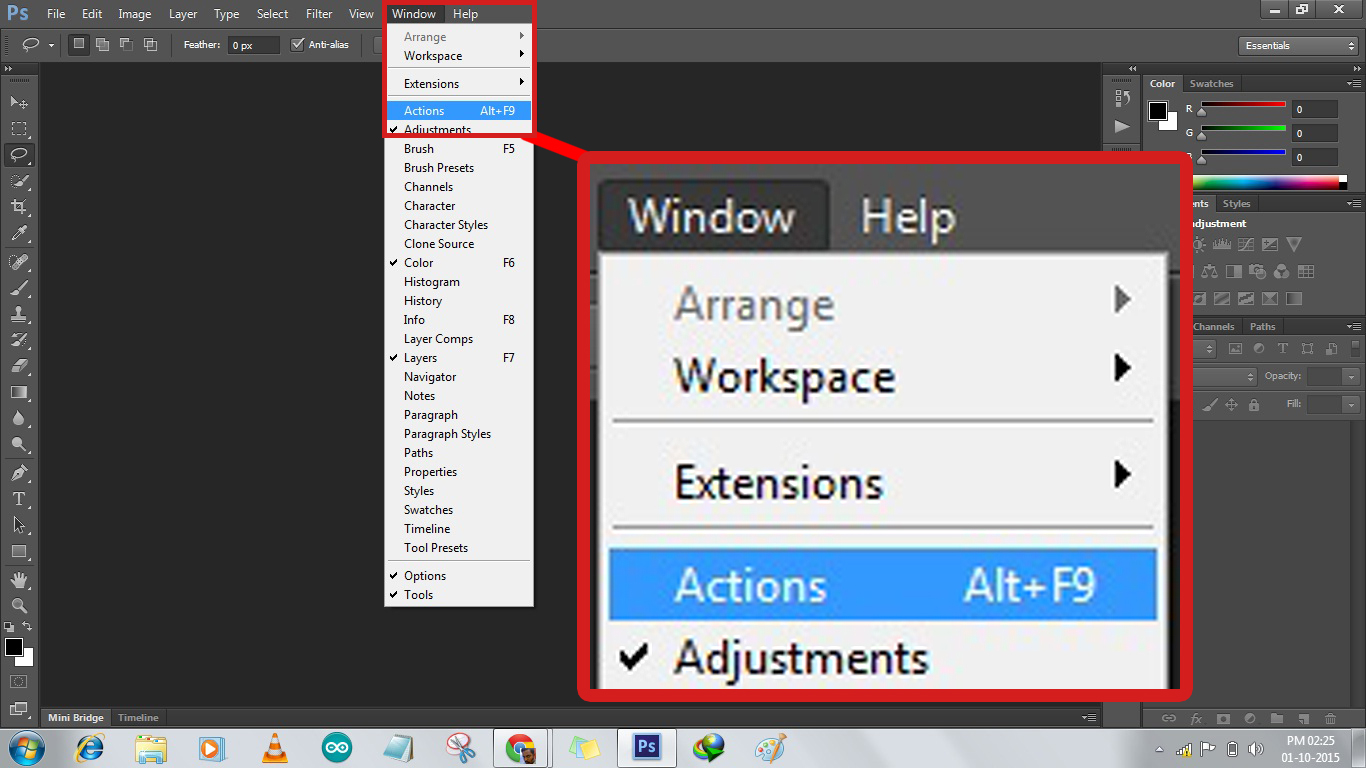Click the lock all layer icon
The height and width of the screenshot is (768, 1366).
click(1254, 405)
